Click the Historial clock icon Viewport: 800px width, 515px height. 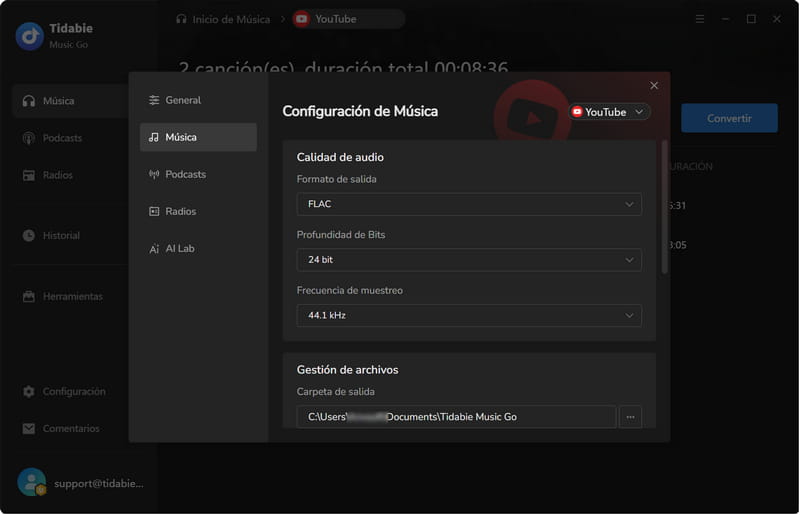29,235
